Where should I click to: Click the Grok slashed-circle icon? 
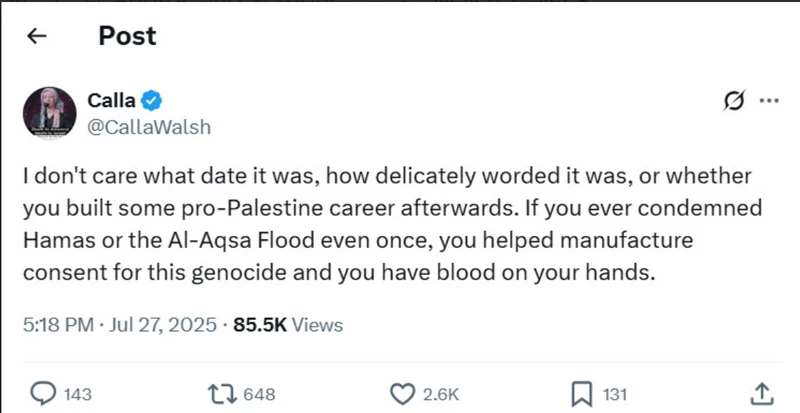pyautogui.click(x=732, y=101)
